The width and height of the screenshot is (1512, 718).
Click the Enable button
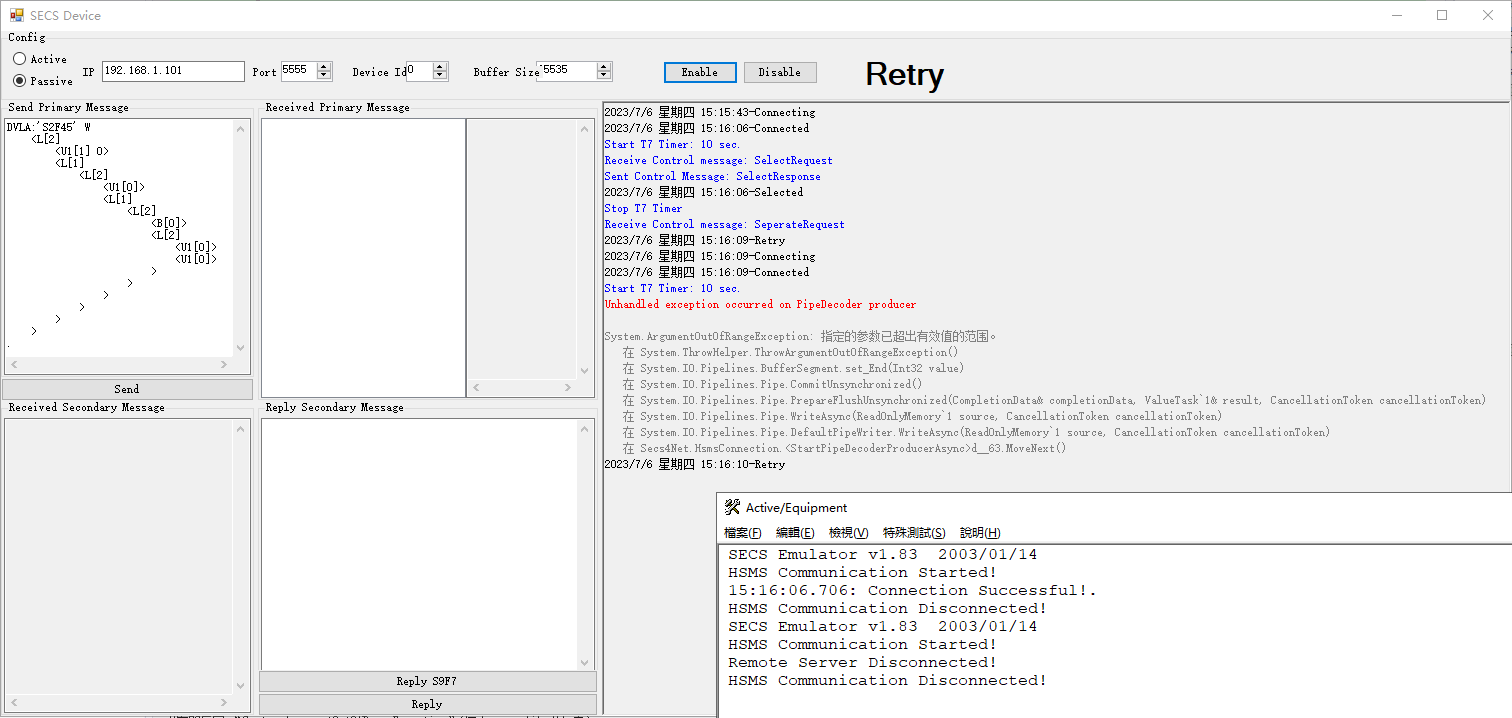click(x=699, y=72)
